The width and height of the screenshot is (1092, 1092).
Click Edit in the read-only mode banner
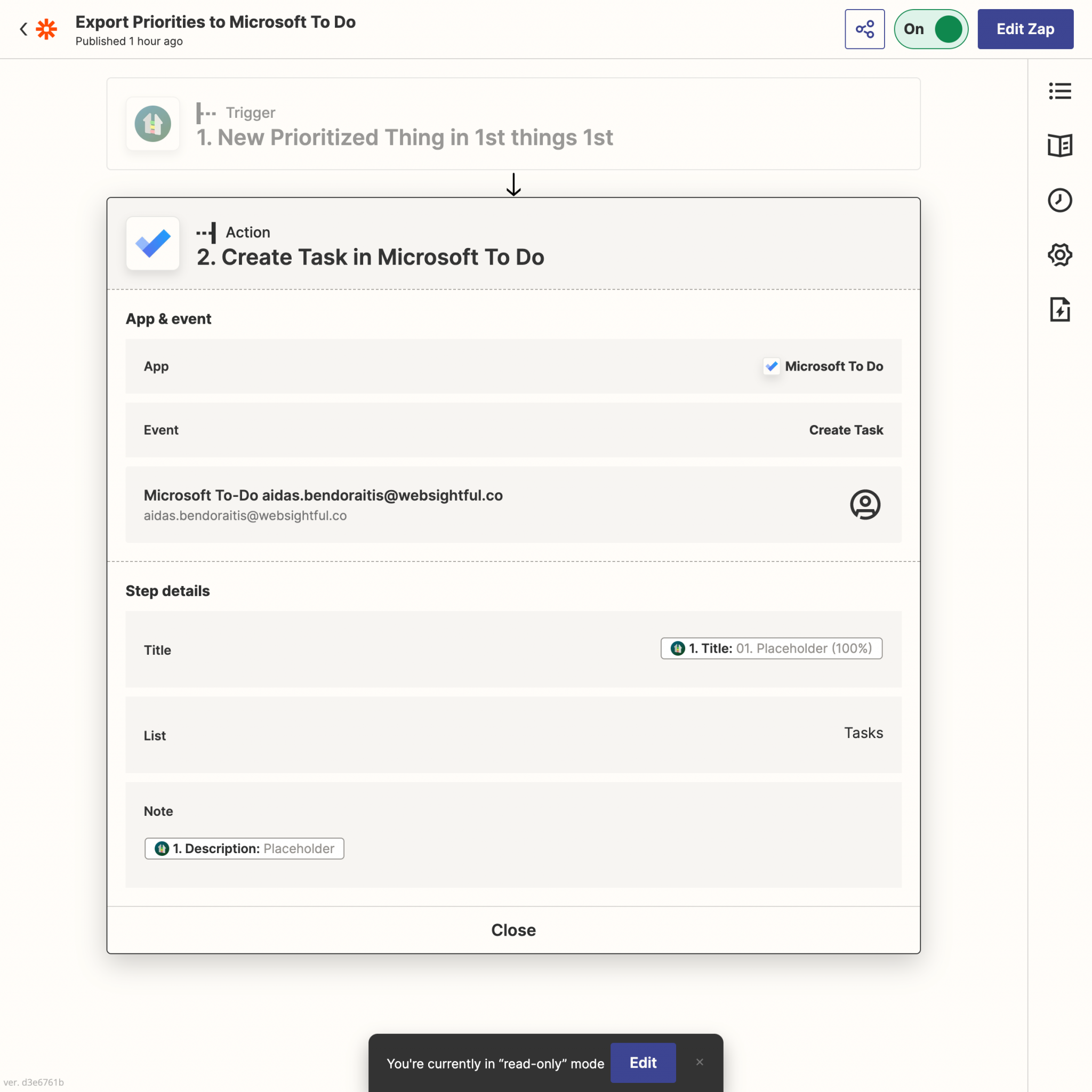coord(643,1063)
